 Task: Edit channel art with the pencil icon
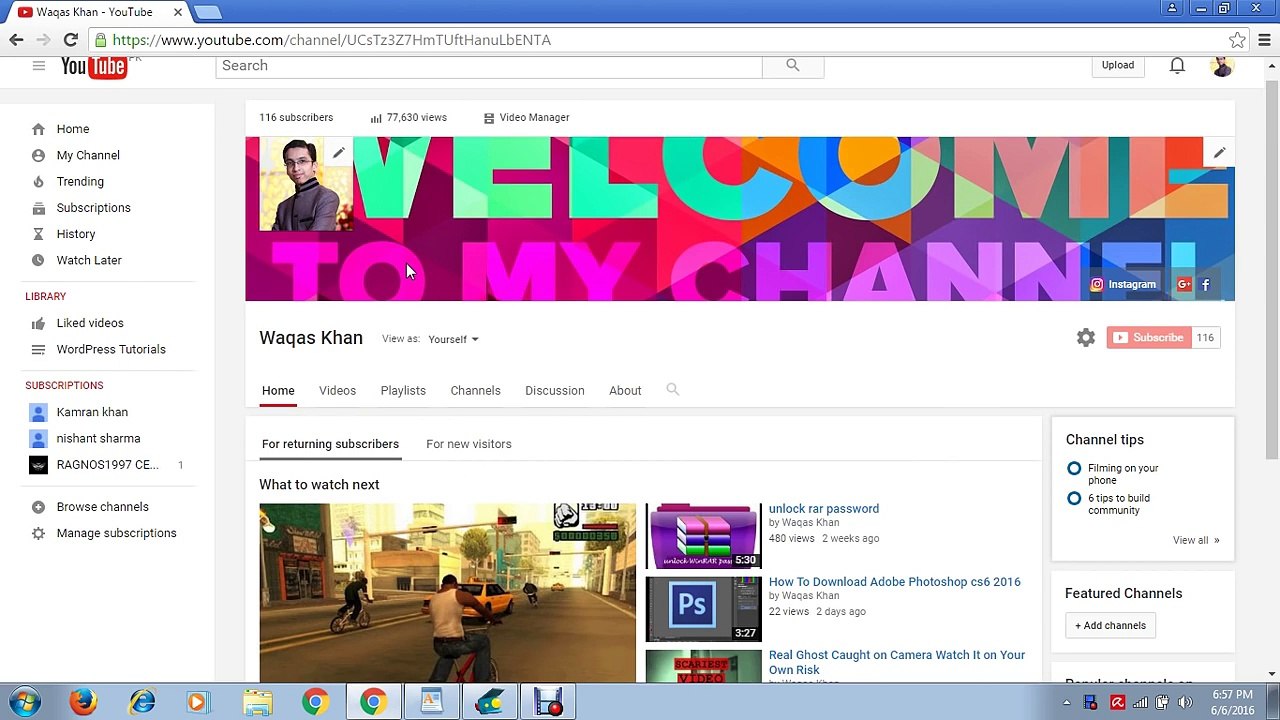[x=1219, y=153]
